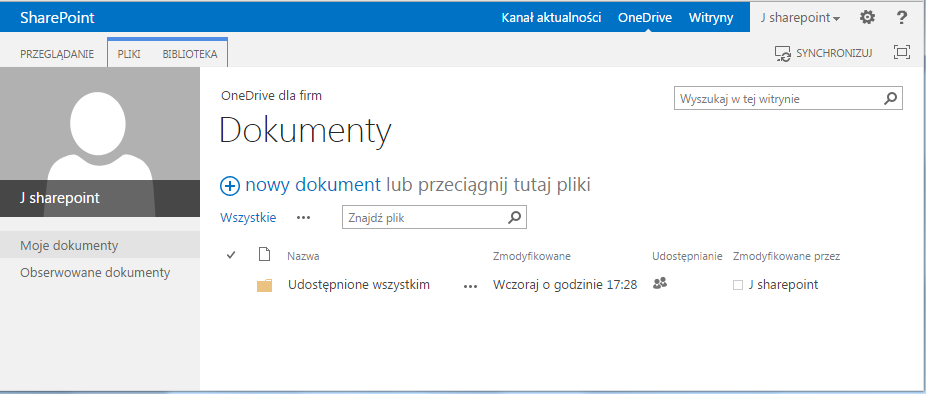This screenshot has height=394, width=926.
Task: Select the Wszystkie view link
Action: (248, 217)
